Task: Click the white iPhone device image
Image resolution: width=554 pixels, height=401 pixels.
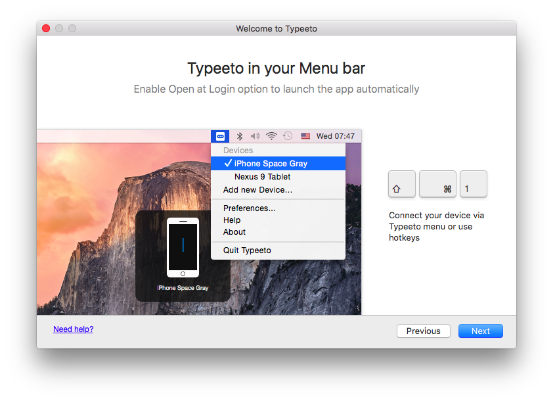Action: click(183, 247)
